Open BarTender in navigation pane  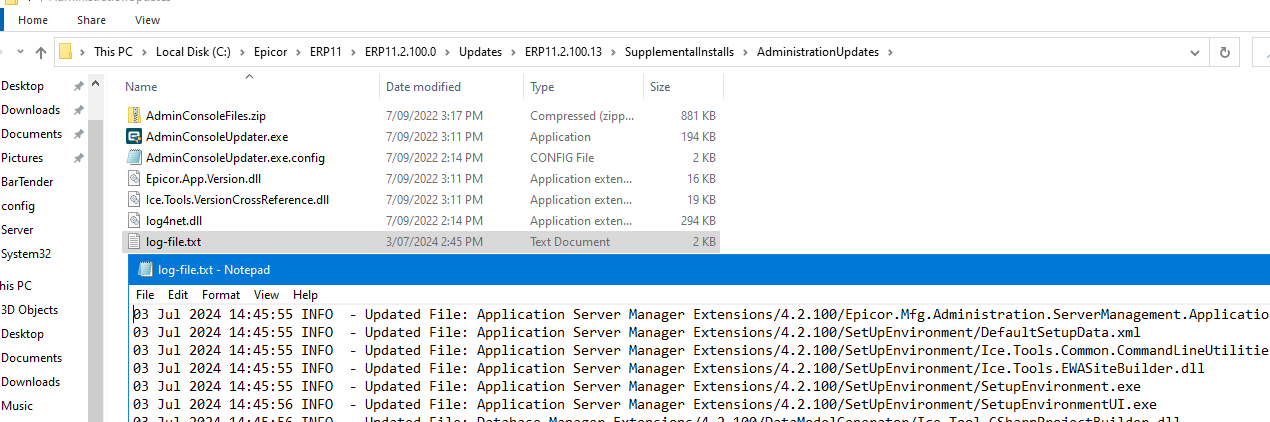pyautogui.click(x=27, y=182)
